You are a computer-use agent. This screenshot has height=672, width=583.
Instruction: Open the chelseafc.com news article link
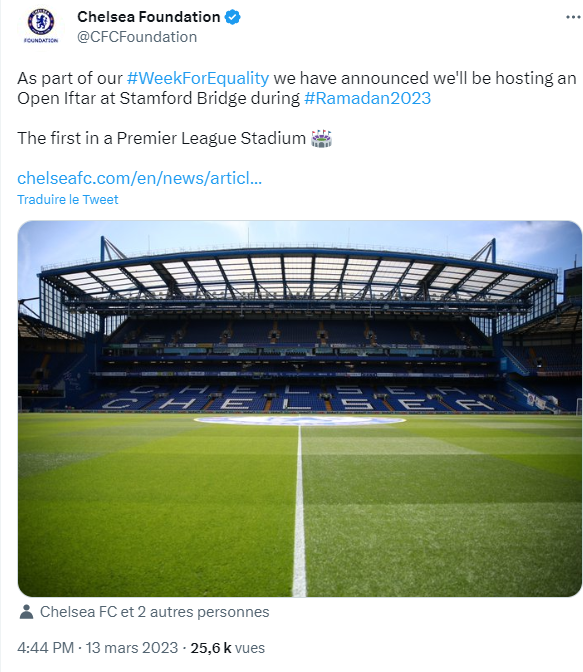[x=139, y=178]
